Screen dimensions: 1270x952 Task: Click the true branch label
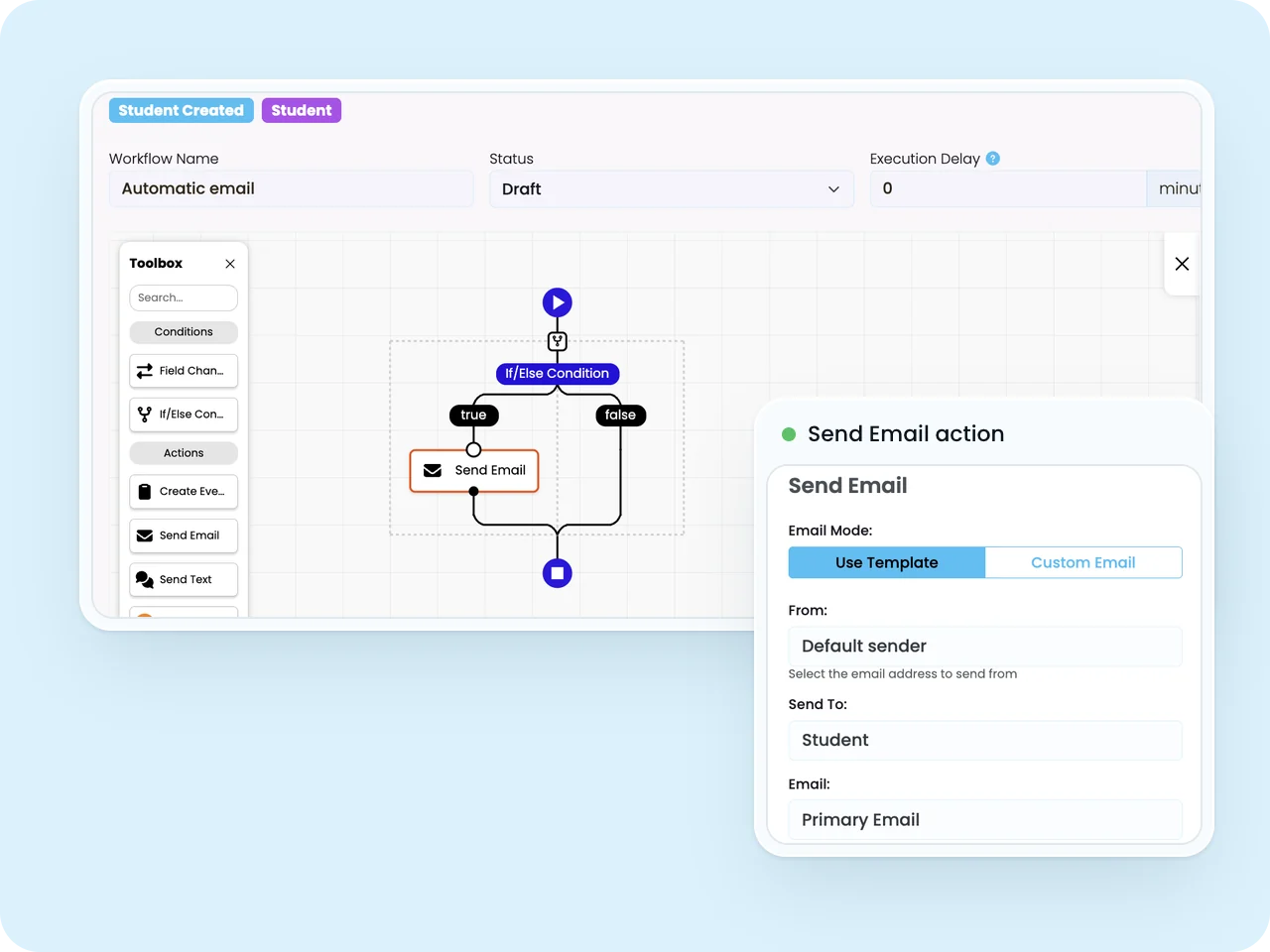[473, 416]
